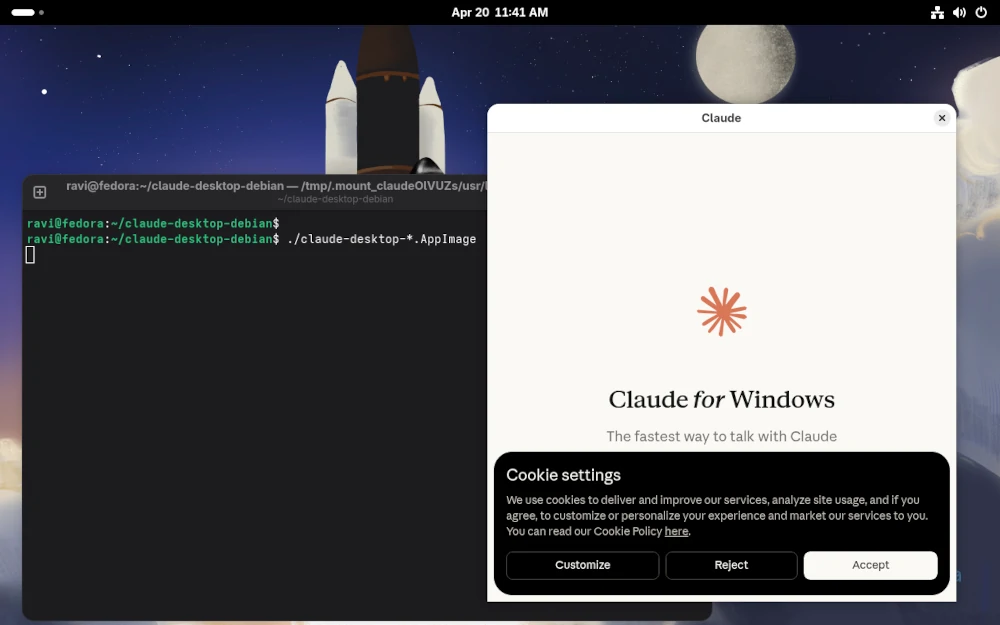Open the Cookie Policy via the here link

coord(676,531)
